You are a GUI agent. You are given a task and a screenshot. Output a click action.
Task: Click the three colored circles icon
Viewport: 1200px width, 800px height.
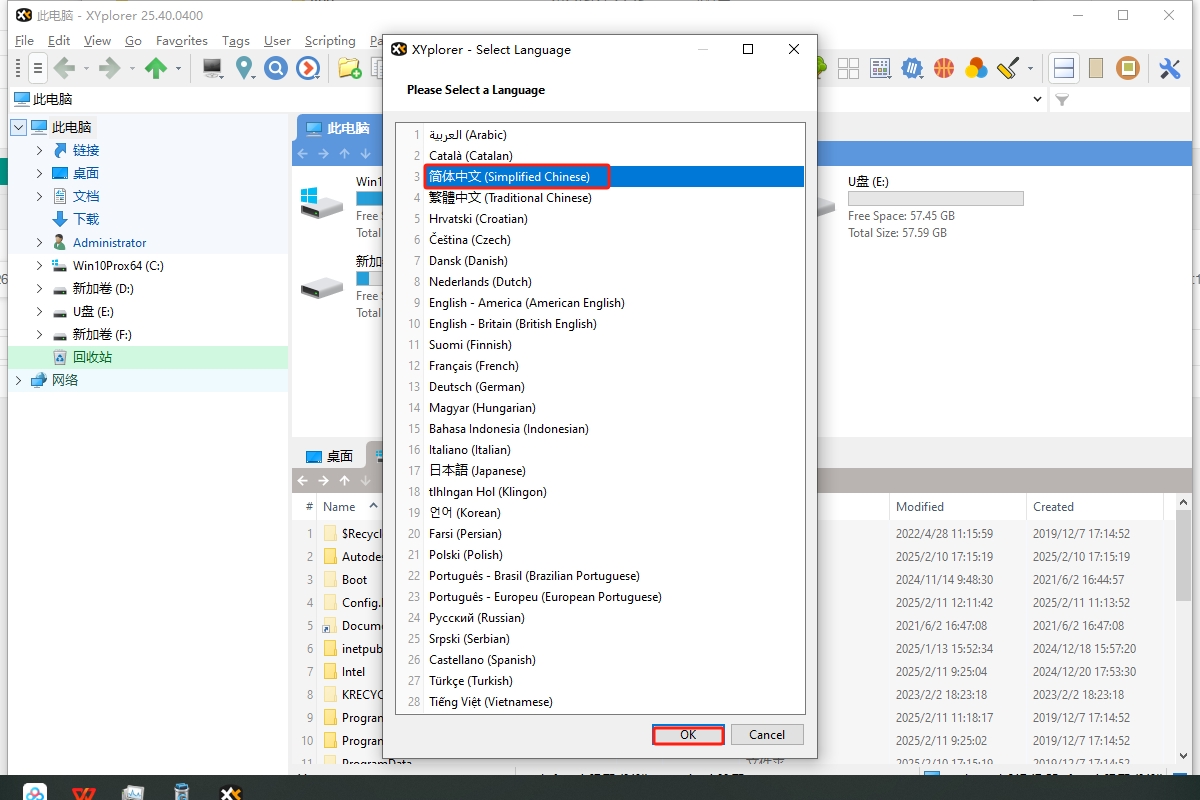point(976,68)
